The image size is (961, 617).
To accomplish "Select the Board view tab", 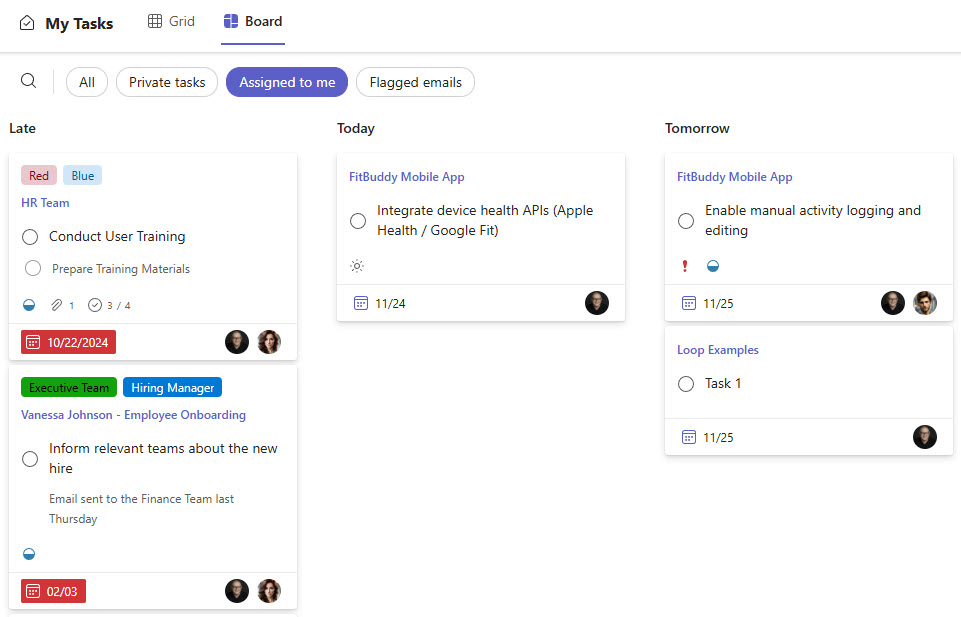I will (253, 21).
